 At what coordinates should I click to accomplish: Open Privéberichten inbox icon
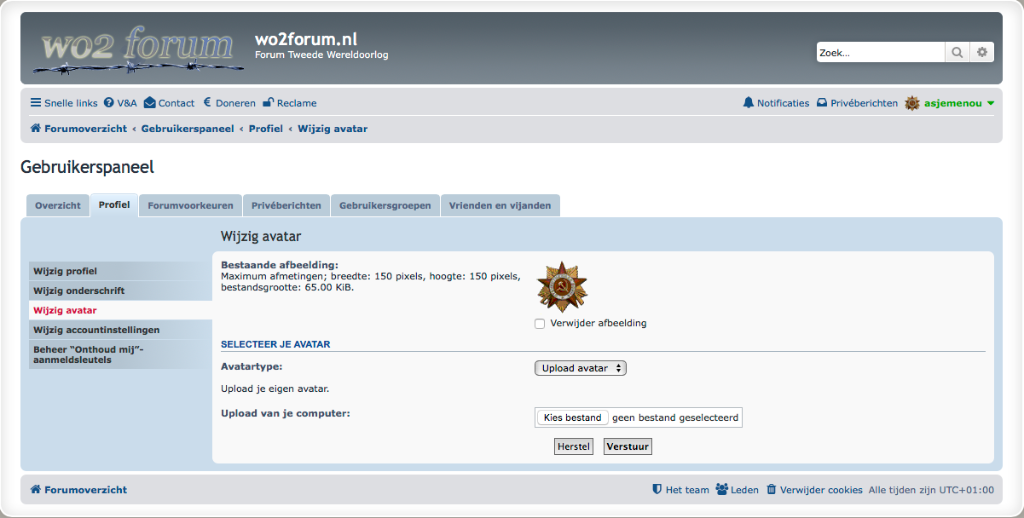[x=822, y=103]
